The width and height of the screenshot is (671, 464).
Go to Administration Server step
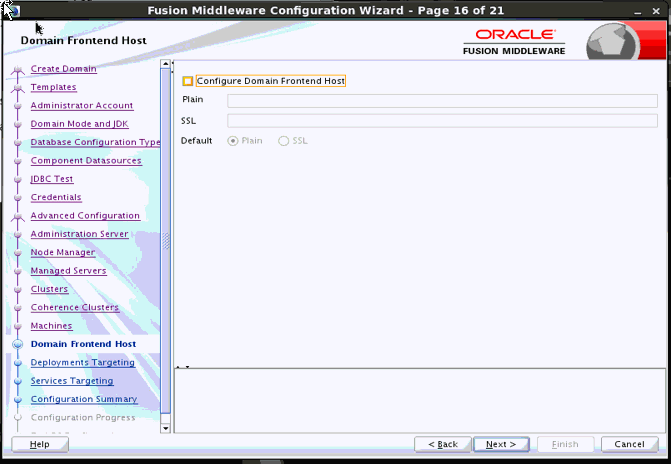coord(80,235)
